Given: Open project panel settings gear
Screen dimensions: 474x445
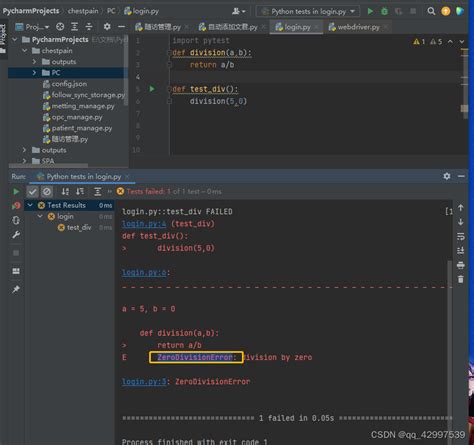Looking at the screenshot, I should point(107,27).
